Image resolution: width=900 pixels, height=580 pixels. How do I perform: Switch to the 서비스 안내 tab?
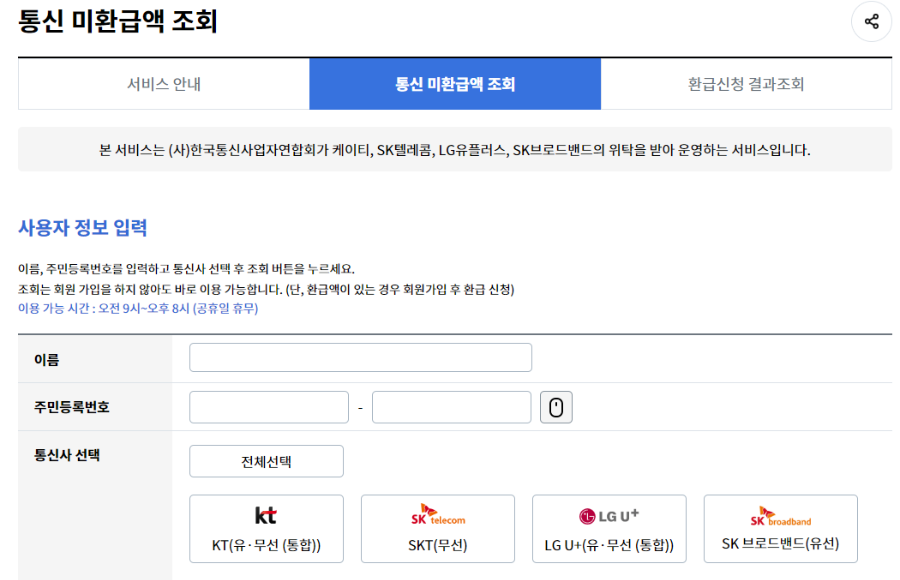163,85
